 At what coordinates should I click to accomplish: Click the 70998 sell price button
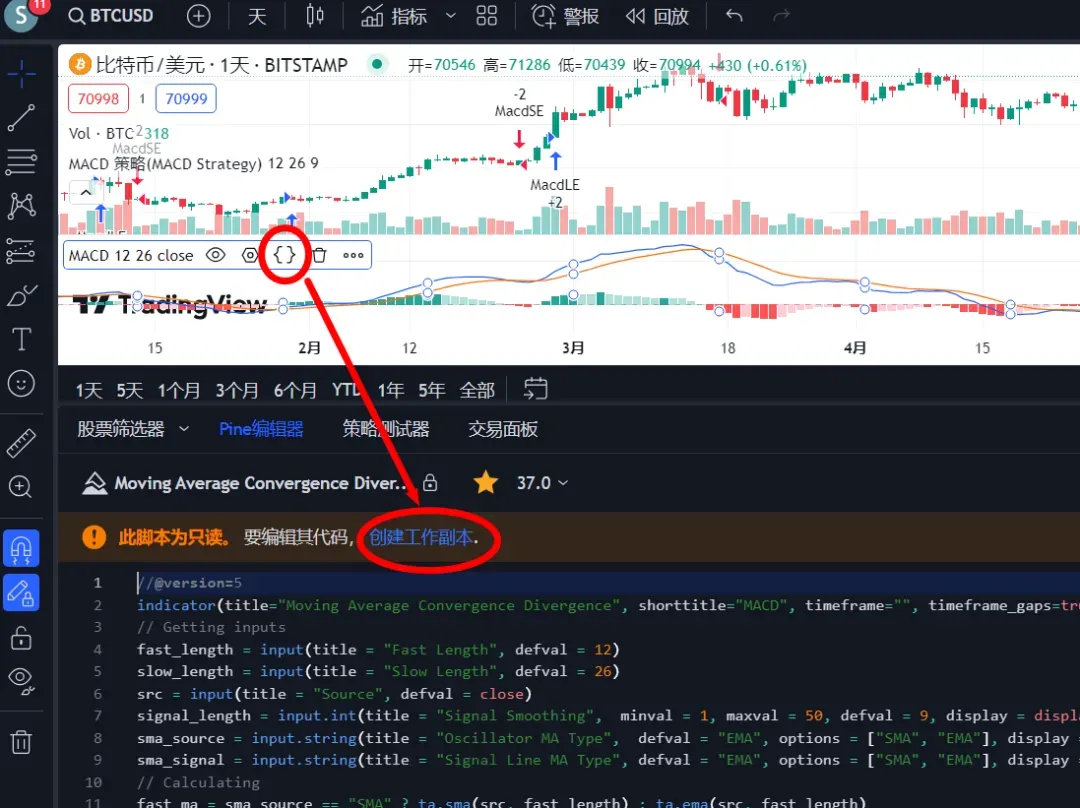click(98, 99)
